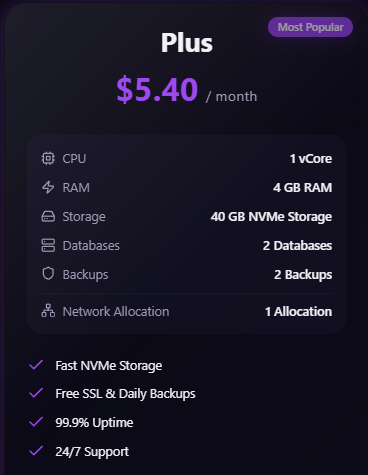Click the $5.40 price

coord(157,89)
